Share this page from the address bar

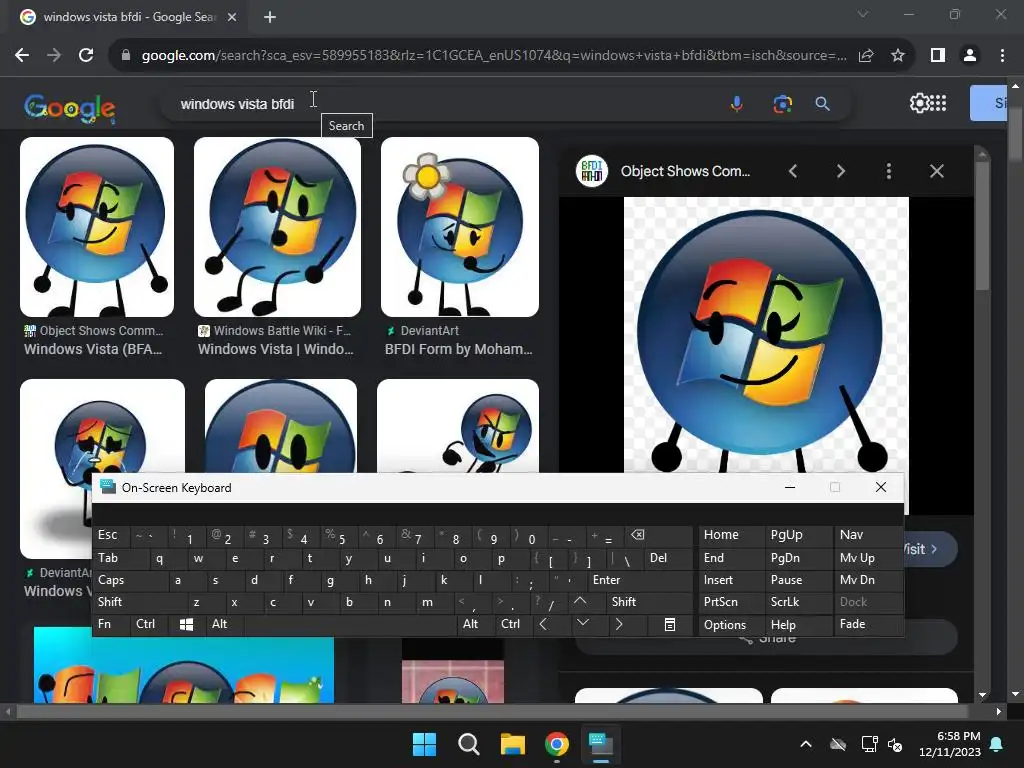pos(866,56)
